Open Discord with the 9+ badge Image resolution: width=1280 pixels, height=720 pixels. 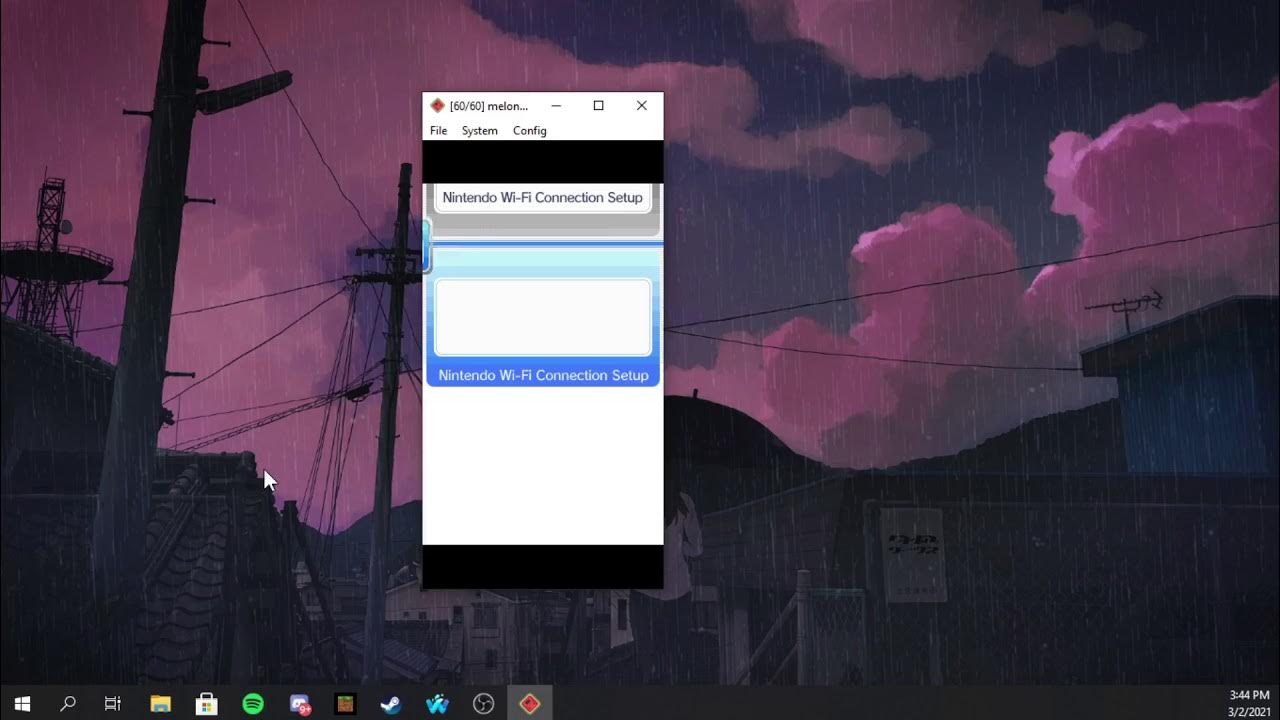(299, 704)
